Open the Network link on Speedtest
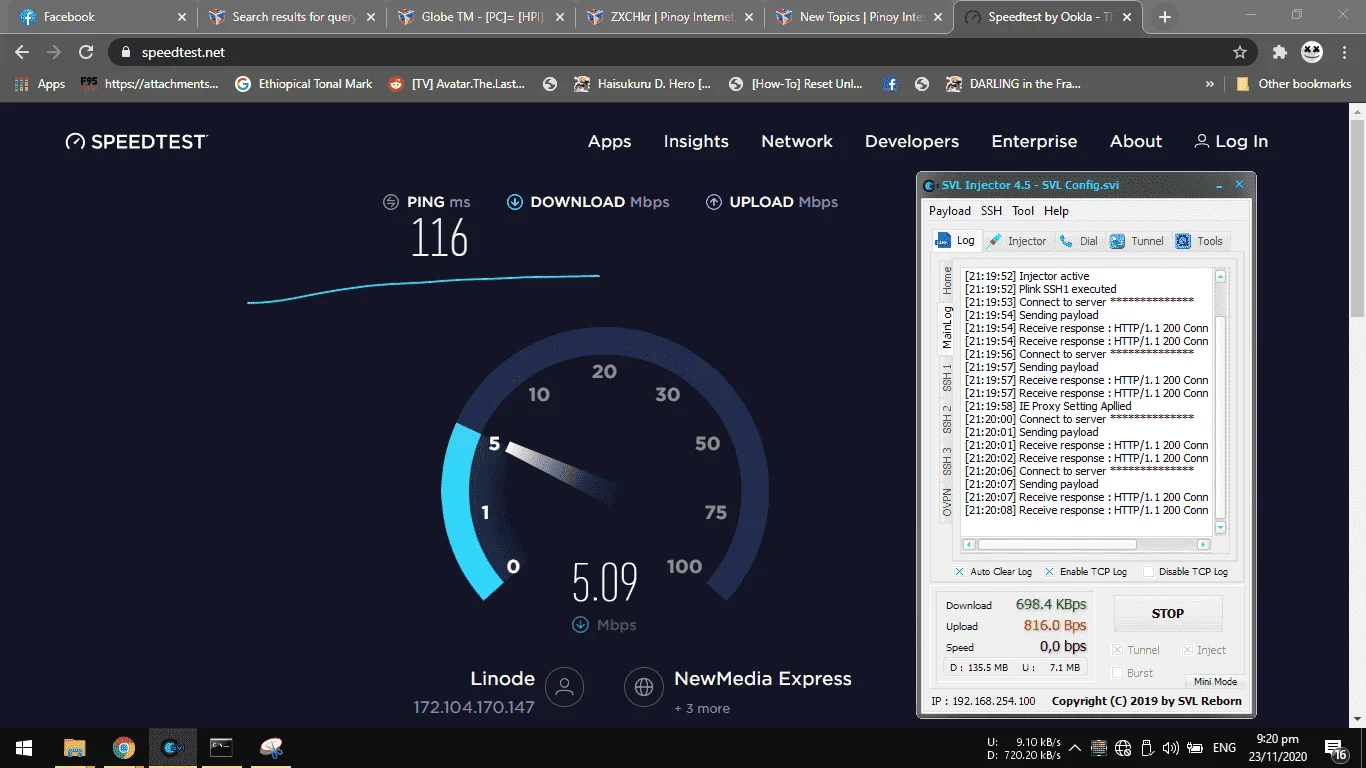 [x=797, y=142]
